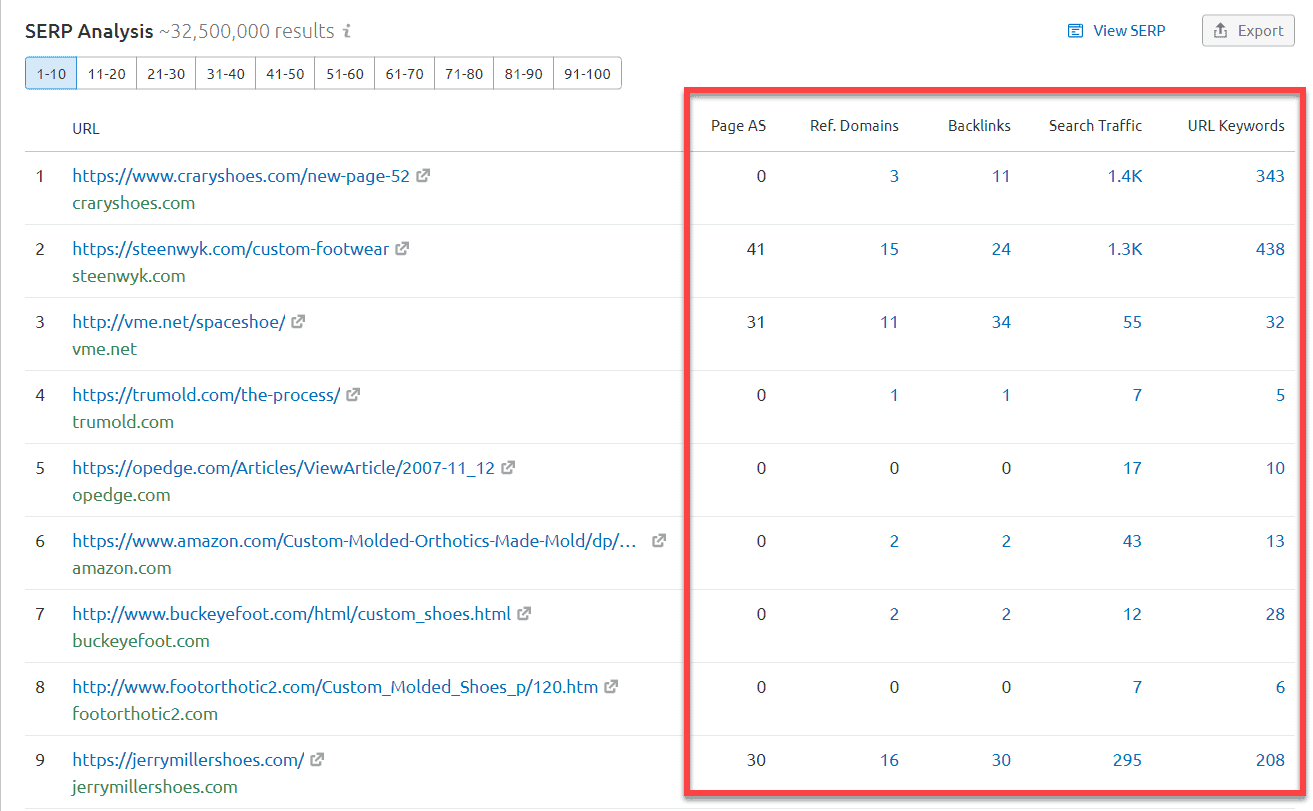Click Page AS value 41 for steenwyk
1313x811 pixels.
point(756,249)
